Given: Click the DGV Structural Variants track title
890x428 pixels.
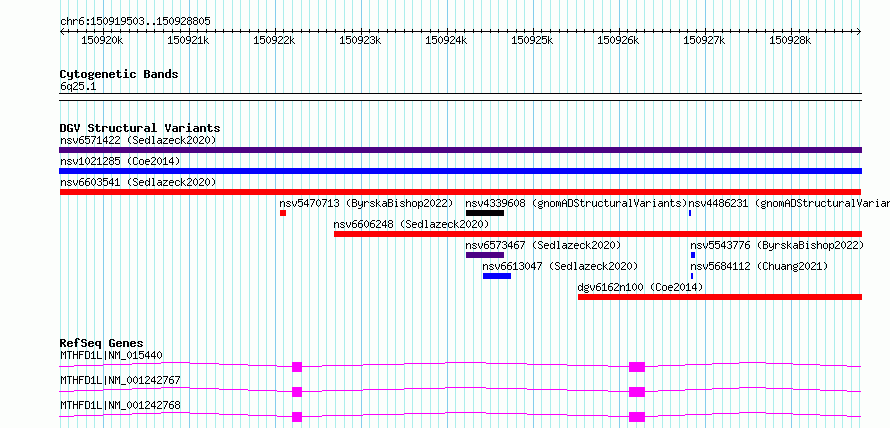Looking at the screenshot, I should click(140, 128).
